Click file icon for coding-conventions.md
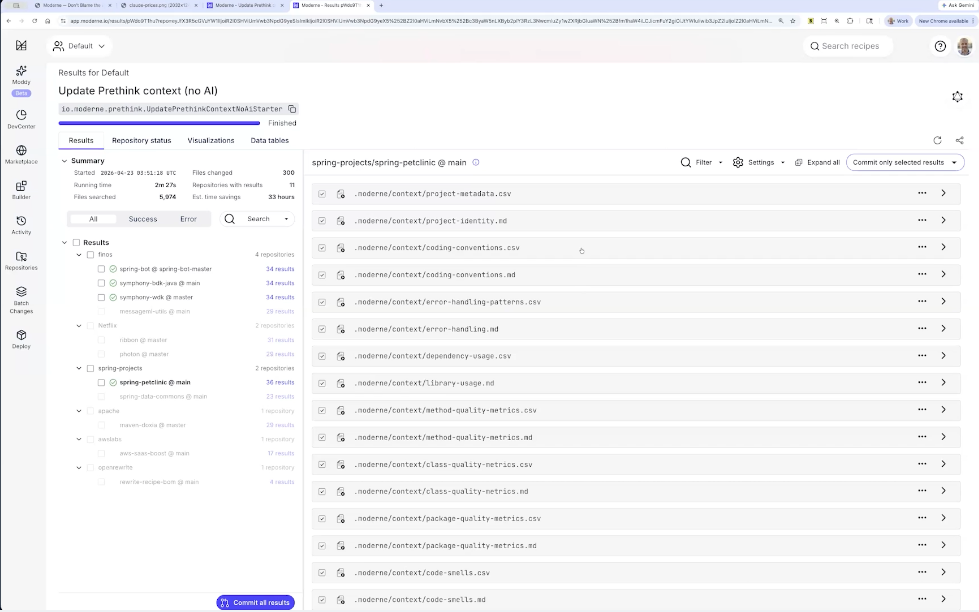 (x=341, y=275)
